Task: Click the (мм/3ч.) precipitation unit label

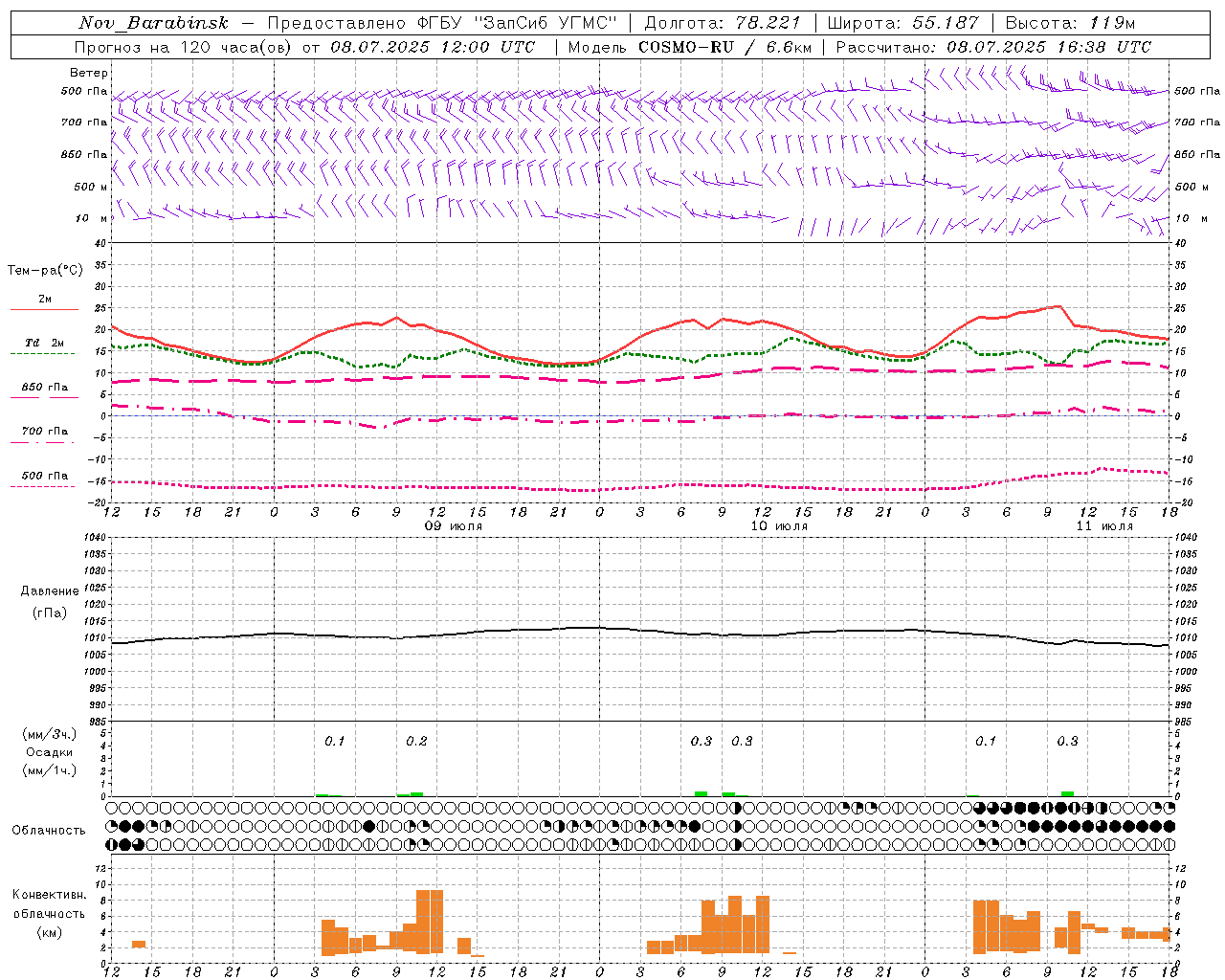Action: 50,734
